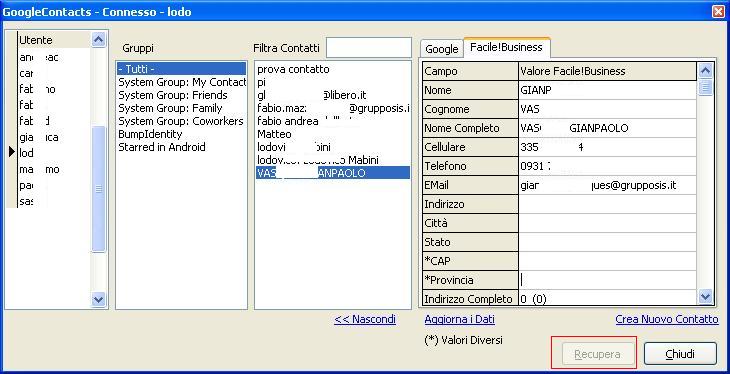Select the Facile!Business tab
The width and height of the screenshot is (730, 374).
pos(507,48)
